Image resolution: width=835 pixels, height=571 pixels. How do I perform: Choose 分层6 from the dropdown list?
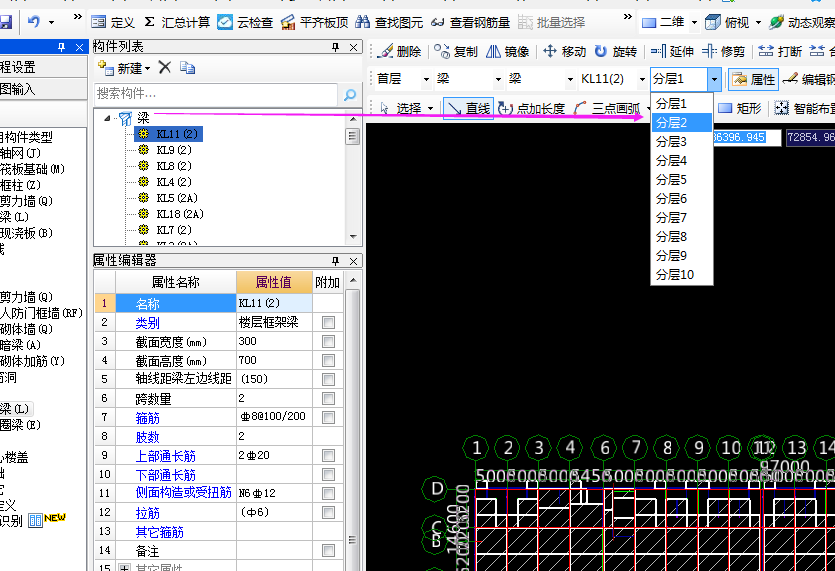point(682,199)
